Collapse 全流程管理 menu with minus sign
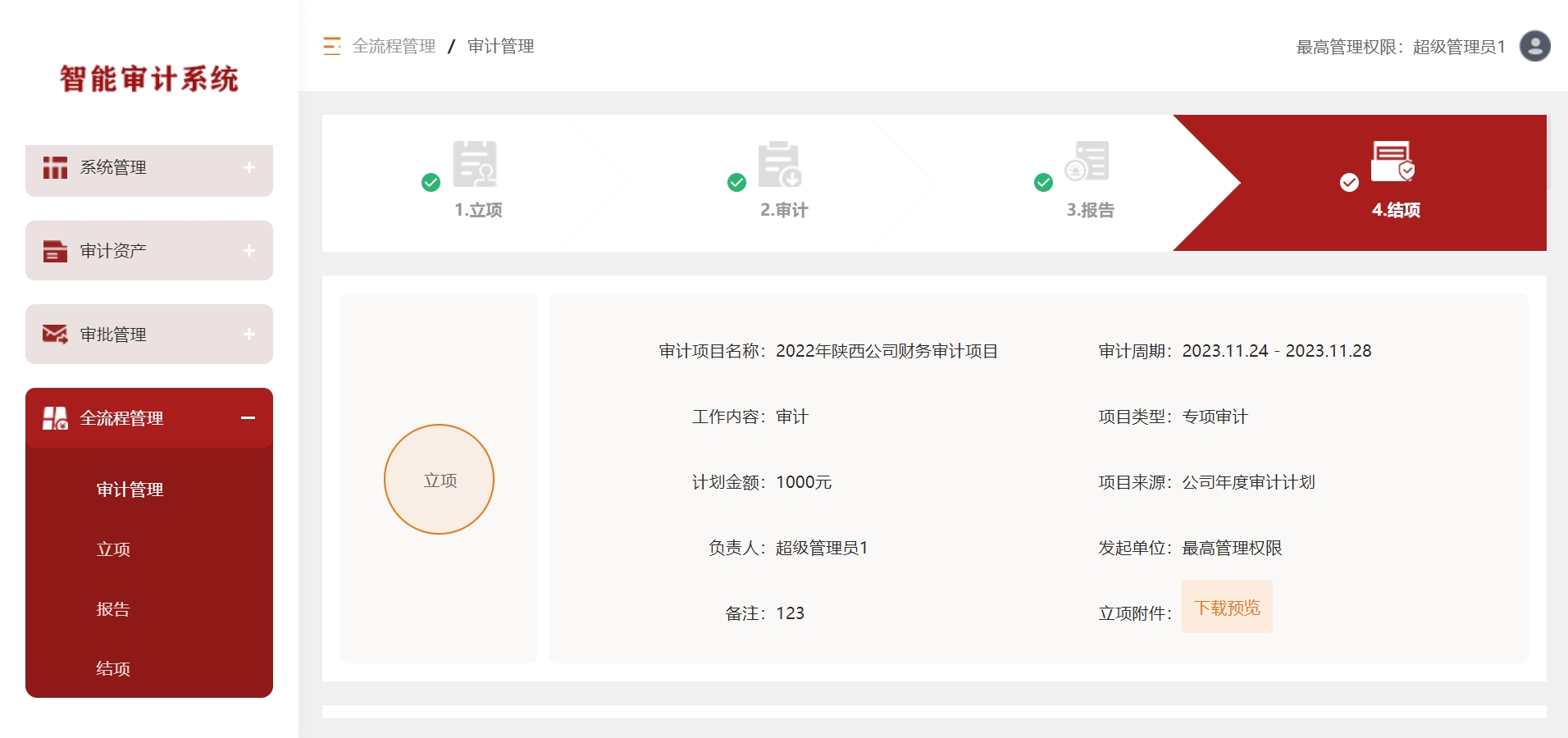 (248, 418)
